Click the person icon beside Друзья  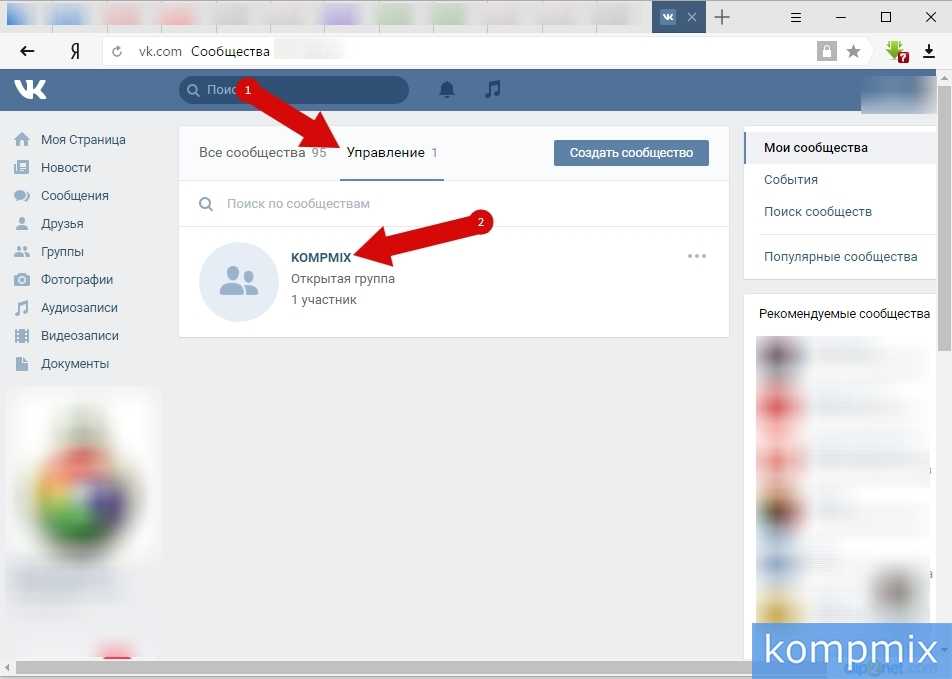pyautogui.click(x=22, y=223)
